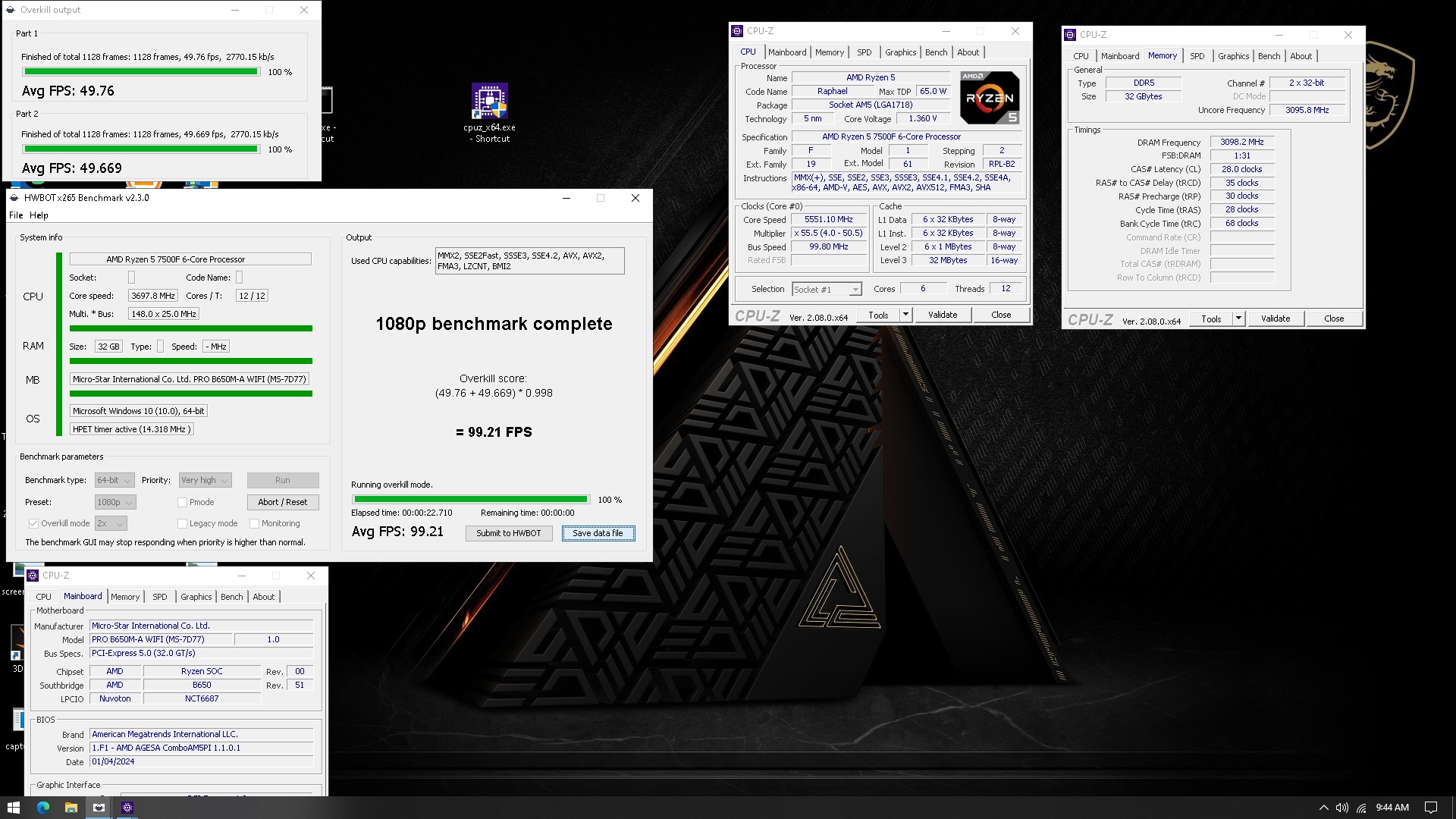The image size is (1456, 819).
Task: Open the Priority Very high dropdown
Action: tap(205, 480)
